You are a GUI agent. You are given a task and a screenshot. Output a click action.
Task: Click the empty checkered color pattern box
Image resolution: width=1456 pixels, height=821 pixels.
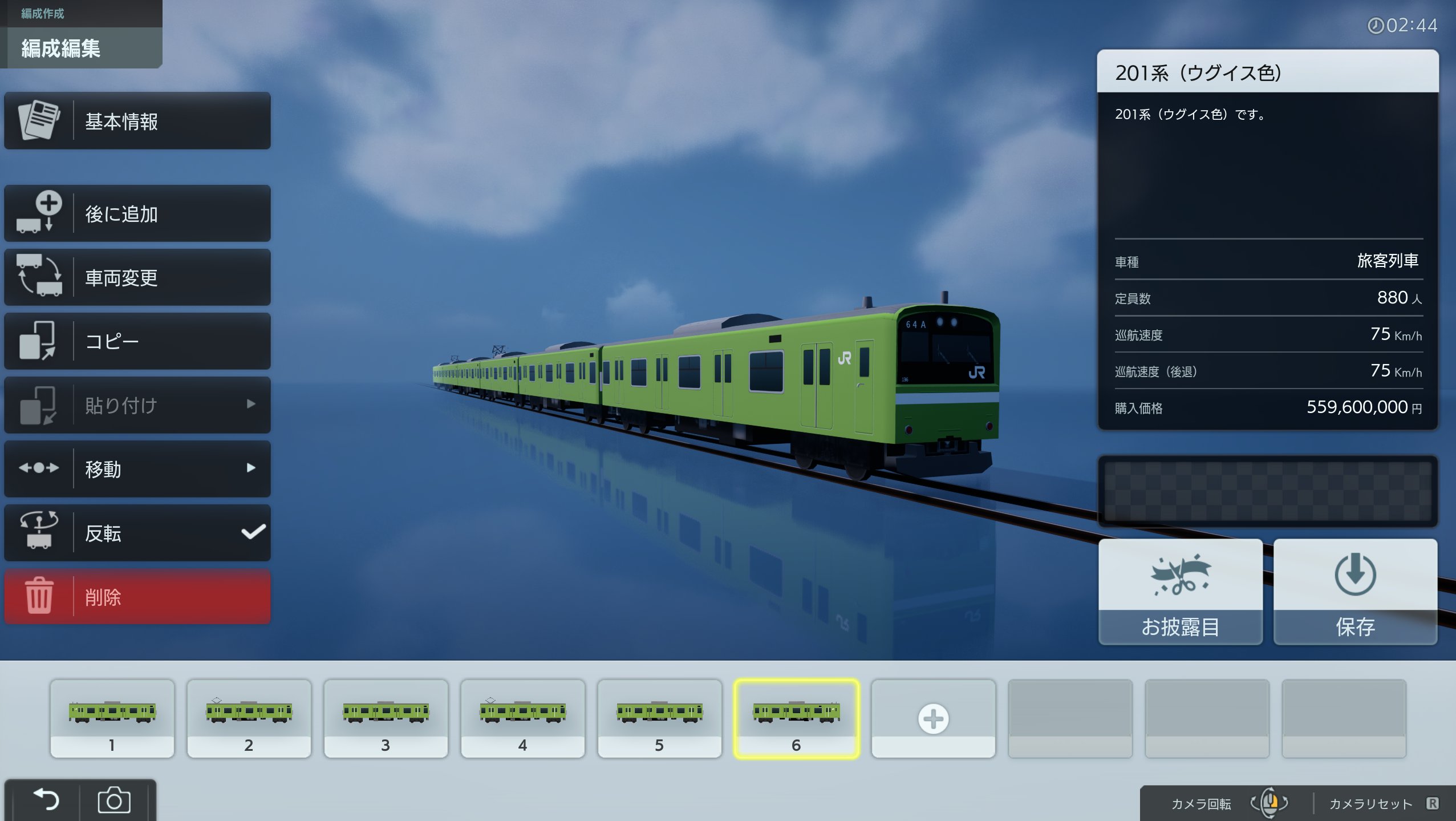(x=1267, y=491)
